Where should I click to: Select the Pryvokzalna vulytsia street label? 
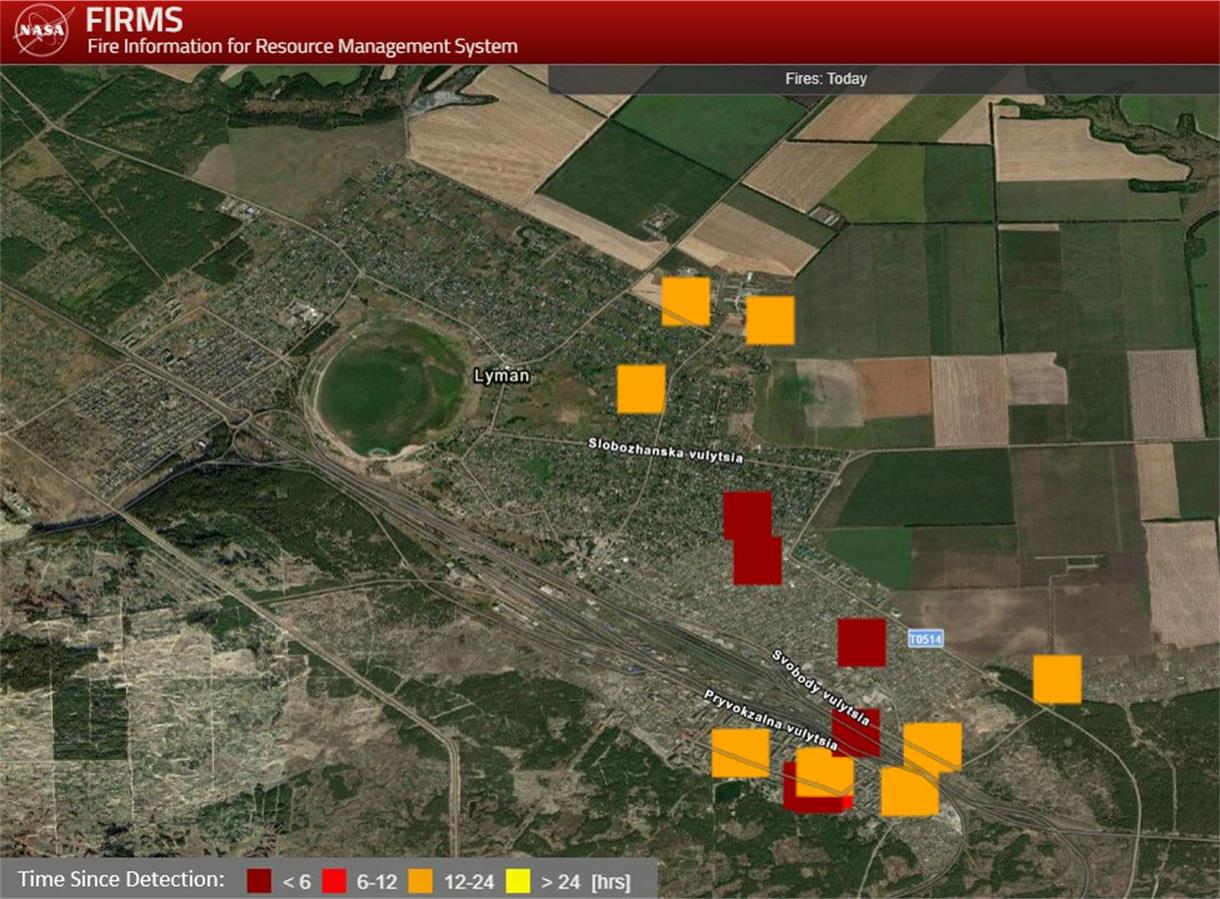[x=769, y=719]
